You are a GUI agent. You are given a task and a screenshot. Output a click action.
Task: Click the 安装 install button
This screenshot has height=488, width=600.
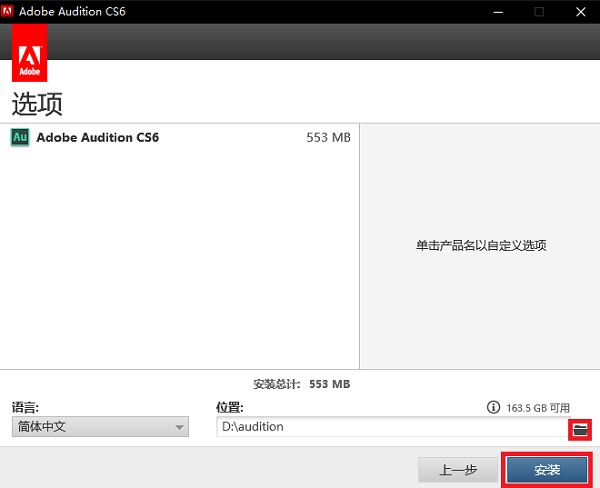coord(547,470)
